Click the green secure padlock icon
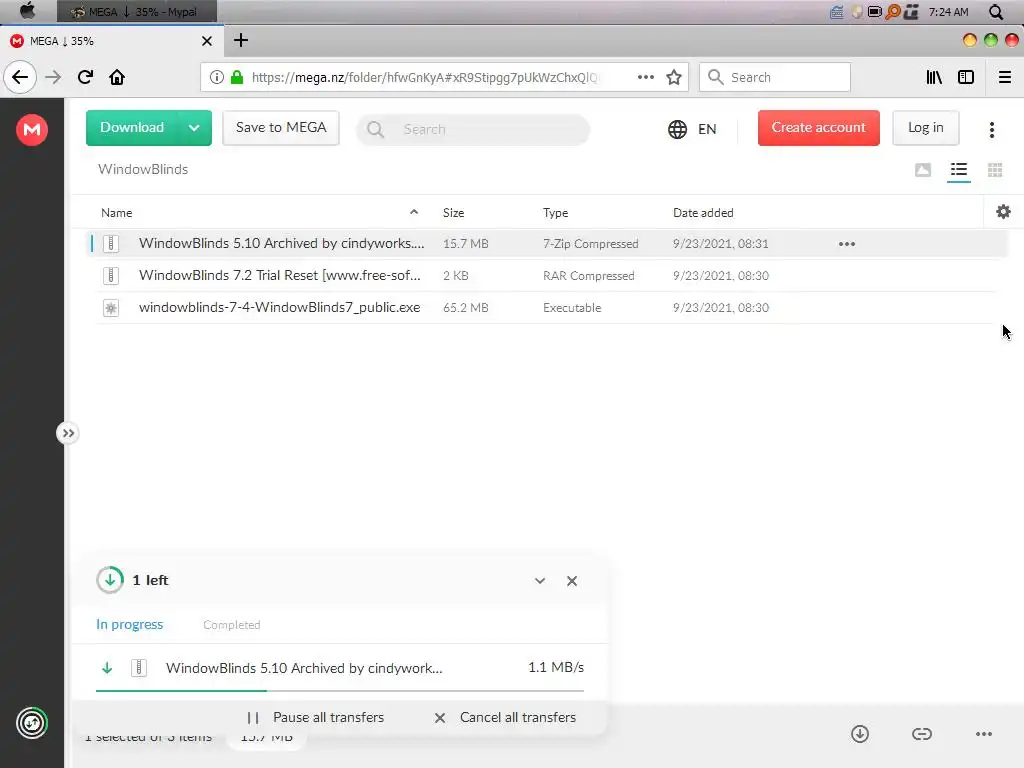The image size is (1024, 768). [237, 77]
